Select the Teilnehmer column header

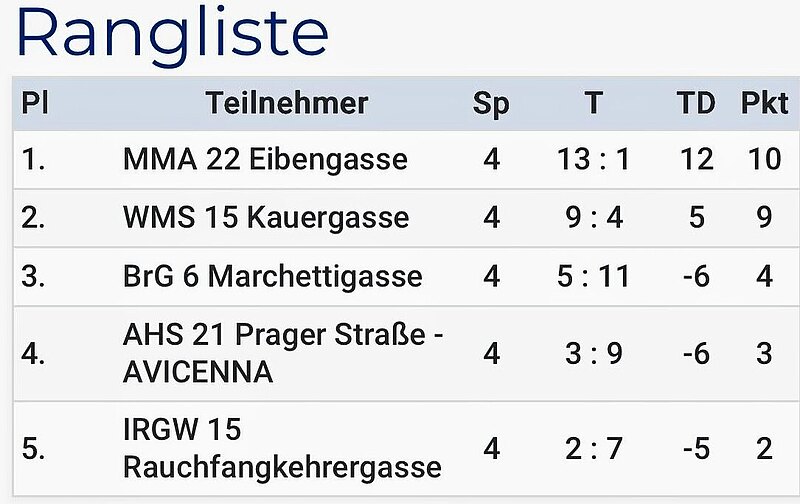[x=287, y=103]
